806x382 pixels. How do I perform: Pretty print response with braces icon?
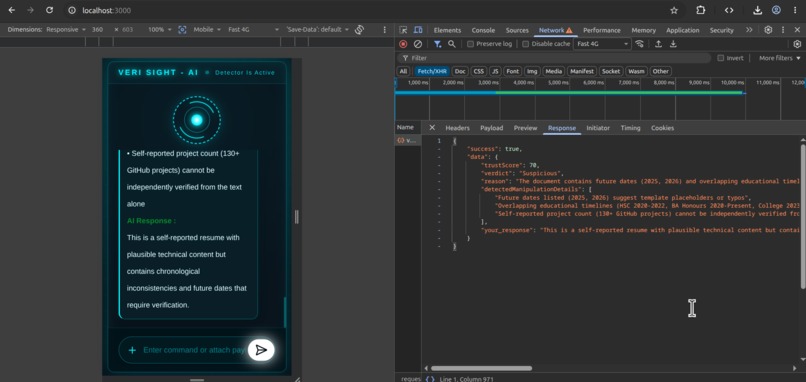[430, 379]
